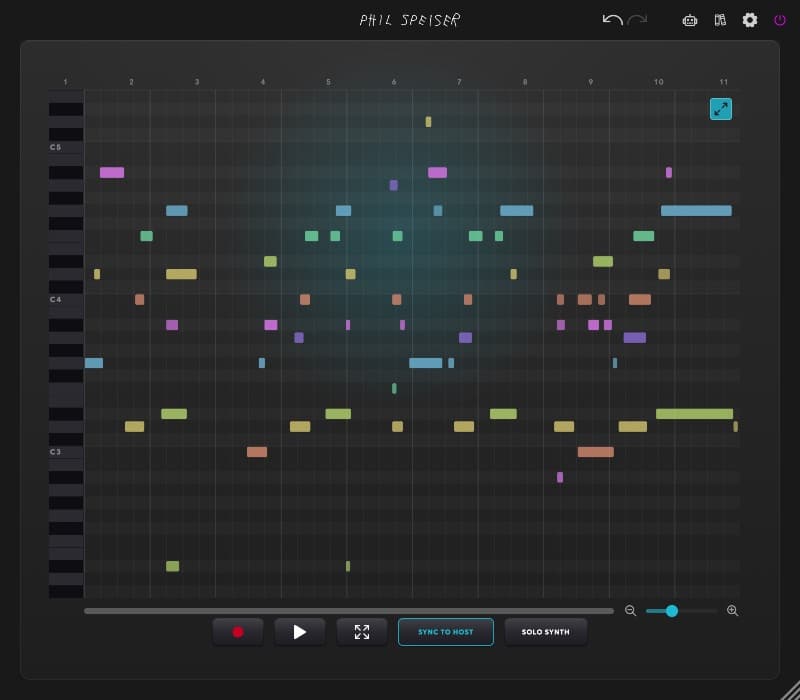Image resolution: width=800 pixels, height=700 pixels.
Task: Click the teal expand piano roll icon
Action: (x=720, y=109)
